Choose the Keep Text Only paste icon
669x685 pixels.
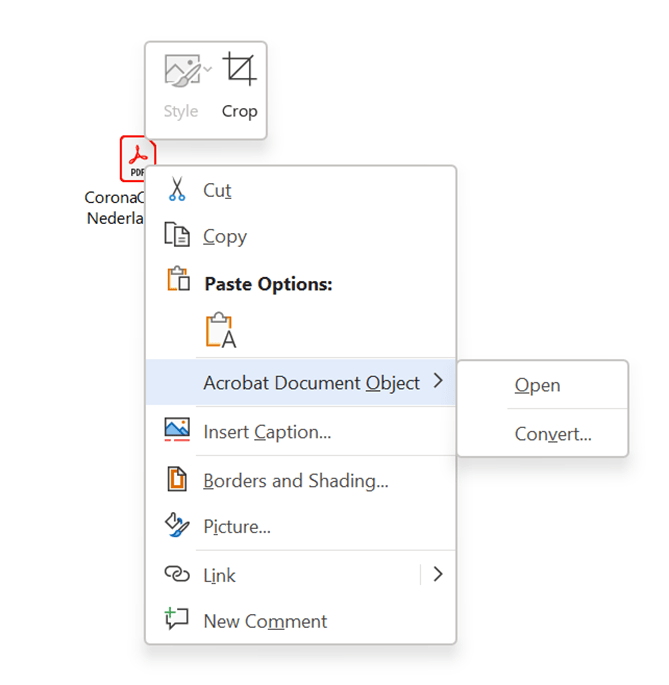[220, 332]
